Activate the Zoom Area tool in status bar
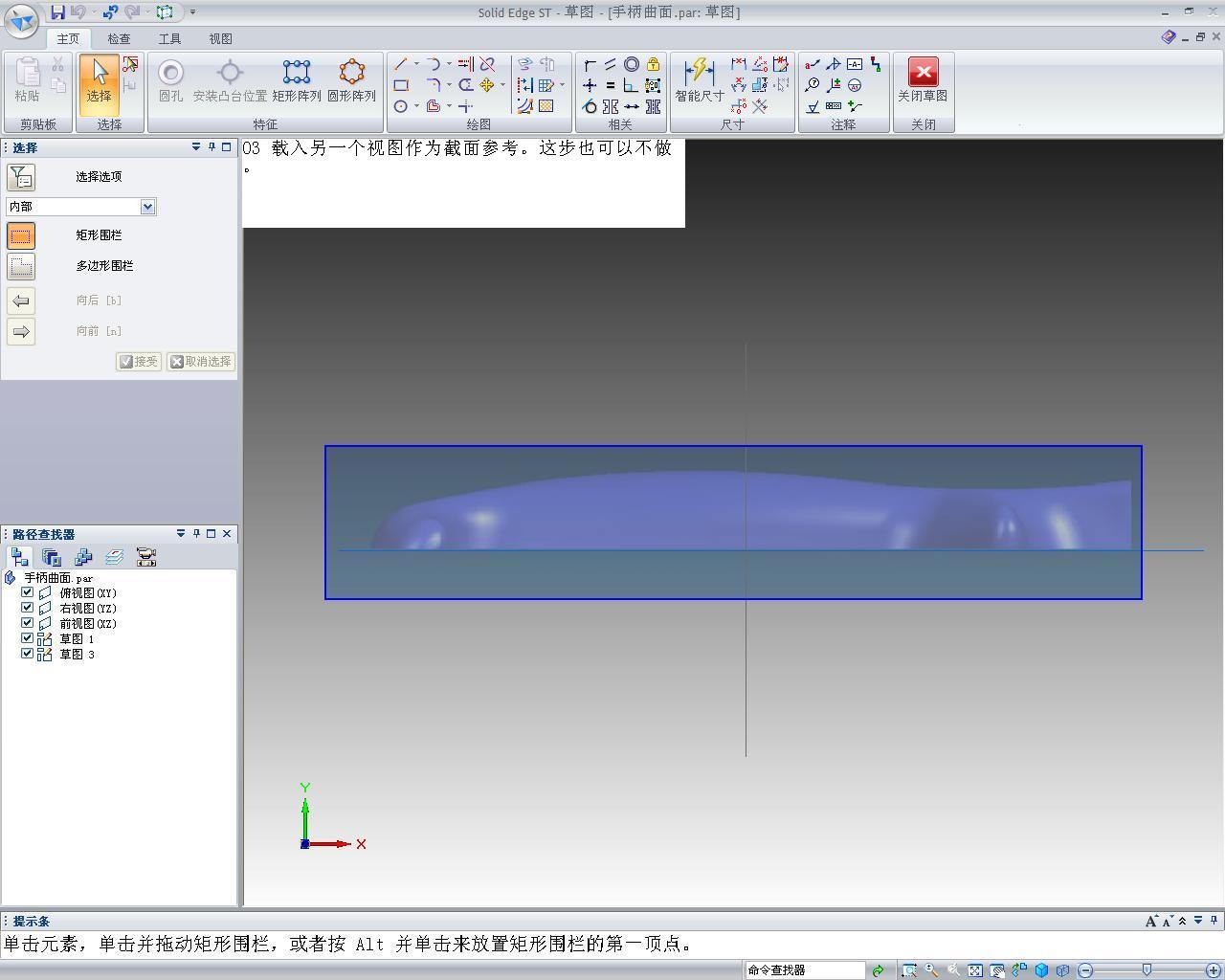This screenshot has height=980, width=1225. tap(909, 970)
